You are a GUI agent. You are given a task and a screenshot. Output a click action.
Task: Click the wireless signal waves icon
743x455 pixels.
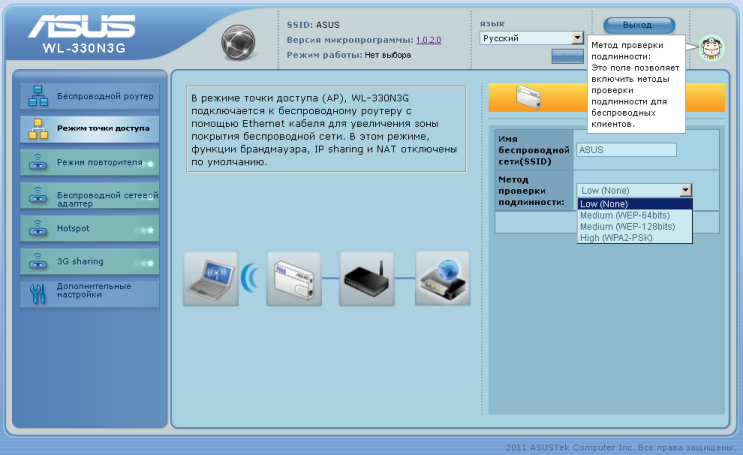coord(251,278)
